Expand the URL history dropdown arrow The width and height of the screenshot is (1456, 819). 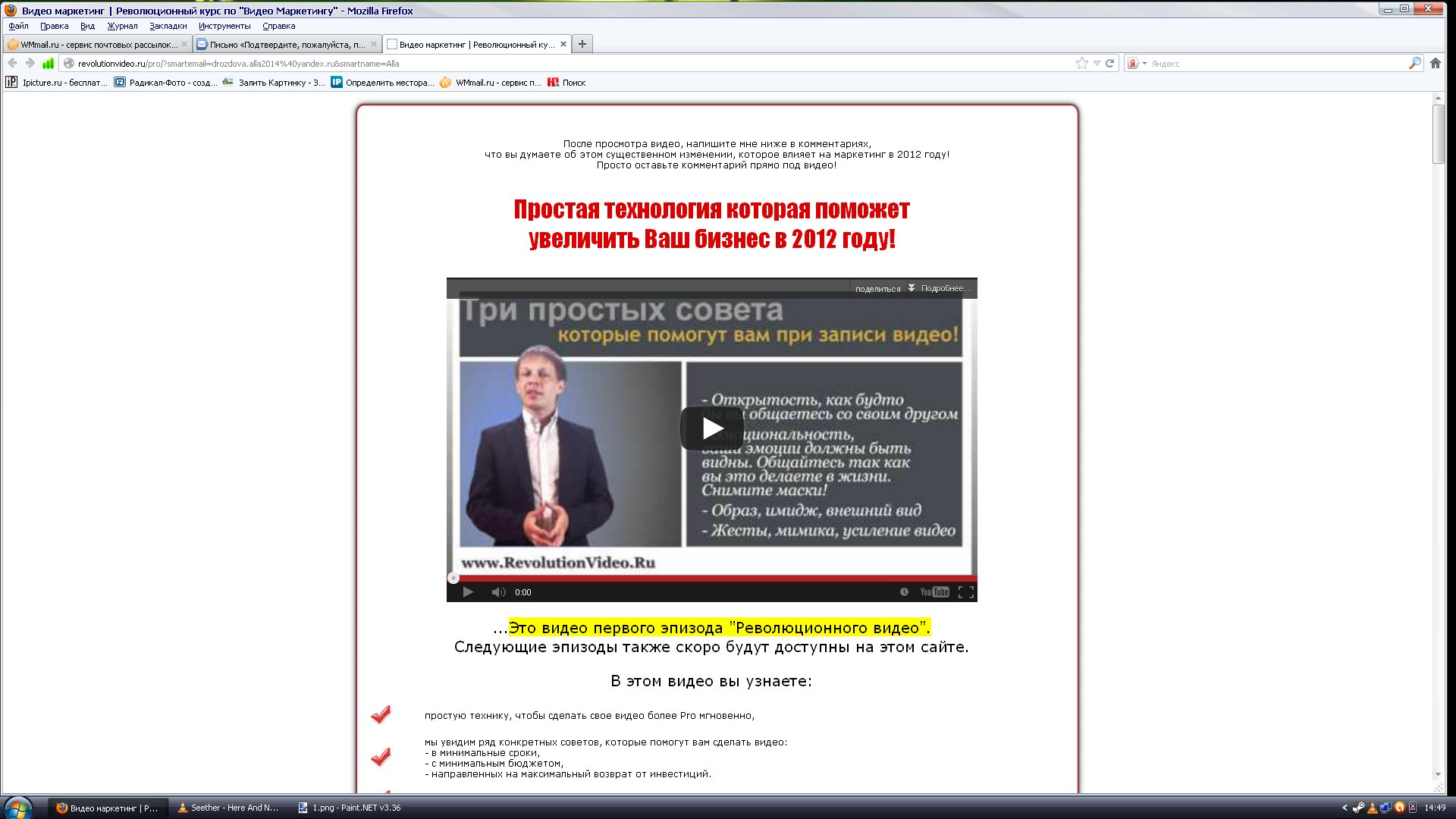tap(1097, 64)
